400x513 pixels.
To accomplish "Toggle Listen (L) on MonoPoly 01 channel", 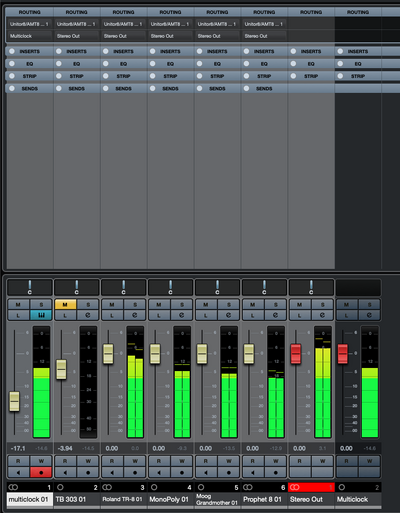I will pyautogui.click(x=159, y=315).
